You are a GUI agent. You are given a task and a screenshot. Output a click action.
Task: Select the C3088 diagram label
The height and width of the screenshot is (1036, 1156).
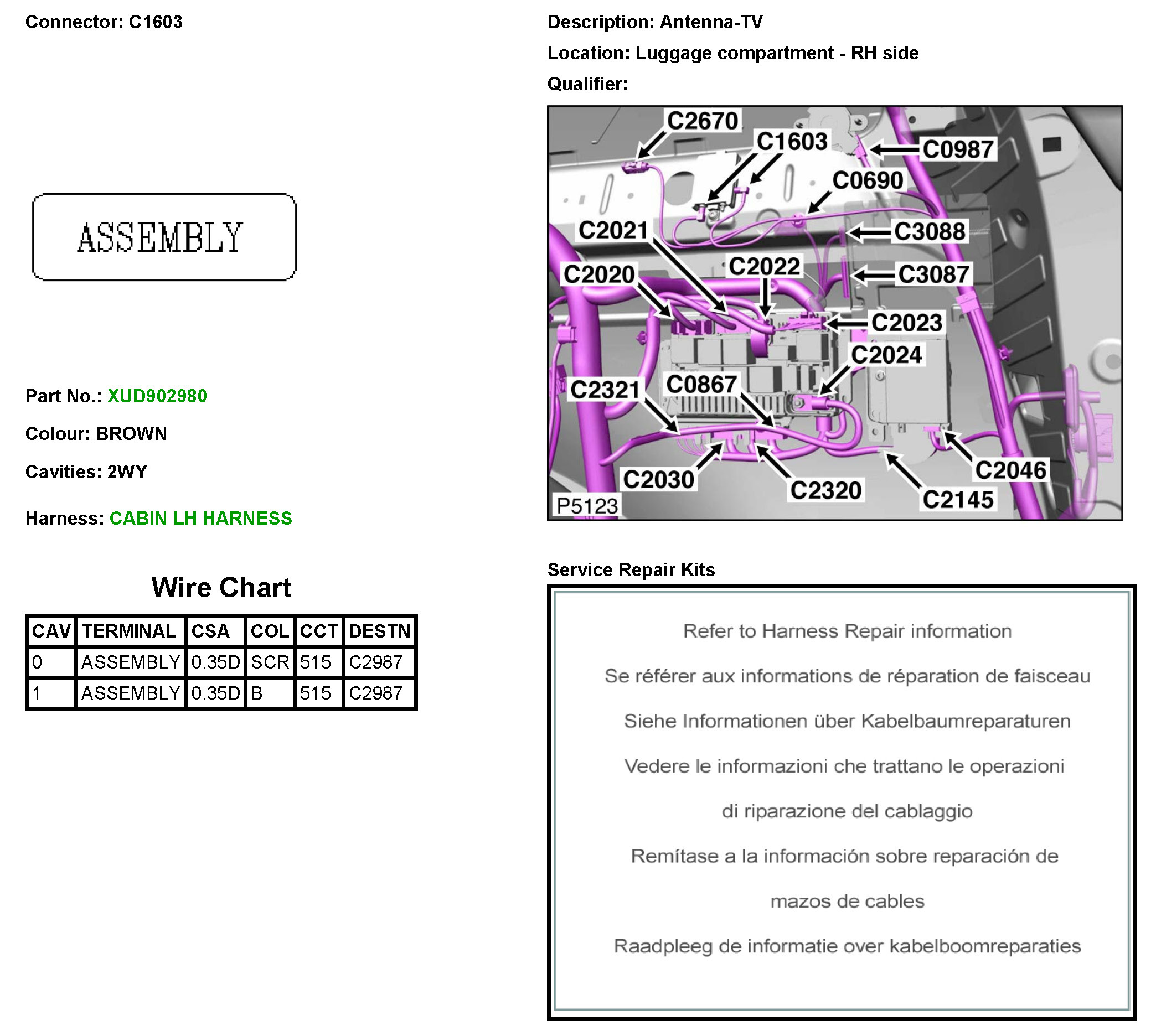tap(930, 232)
